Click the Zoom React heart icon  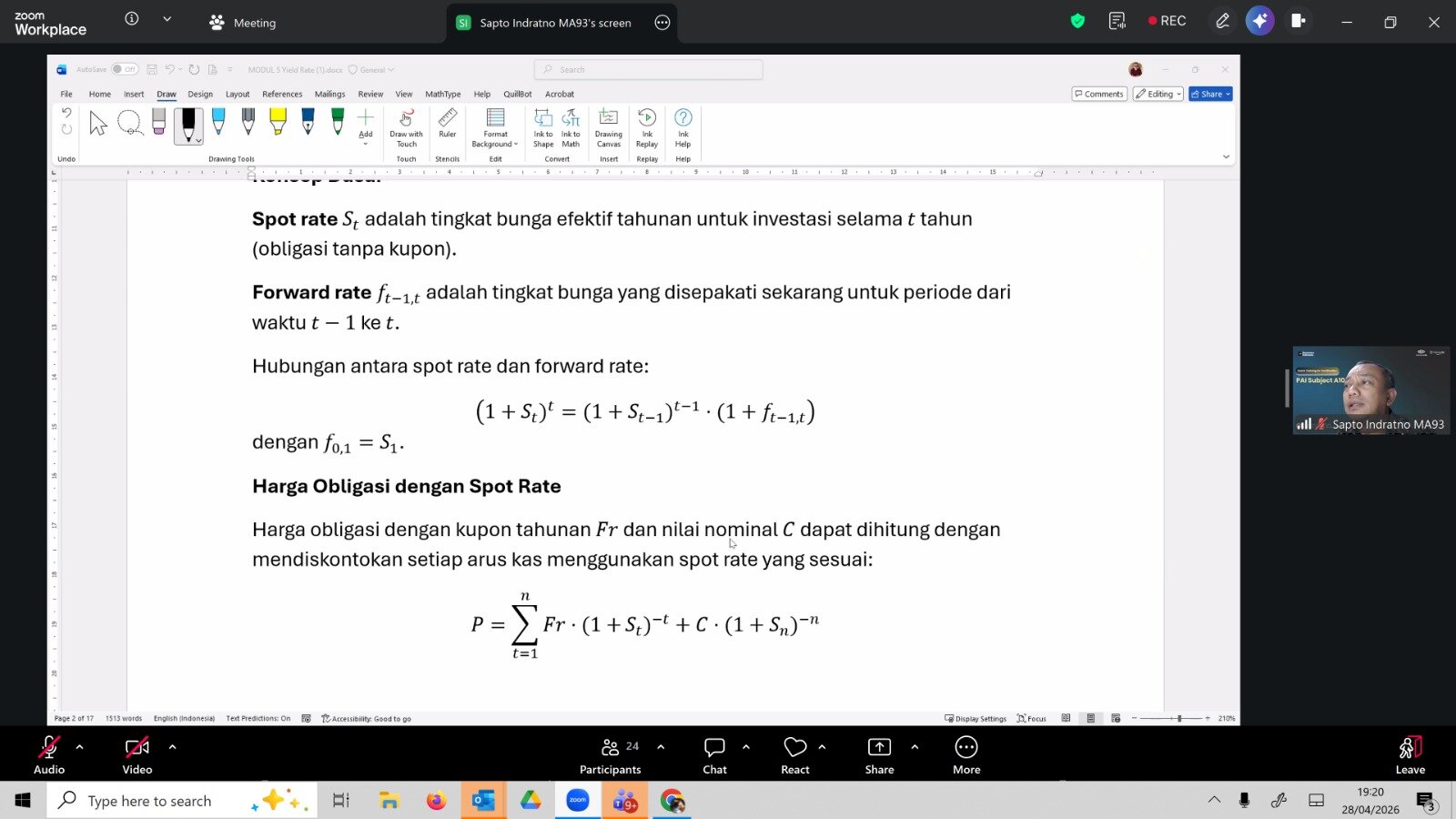click(x=795, y=755)
